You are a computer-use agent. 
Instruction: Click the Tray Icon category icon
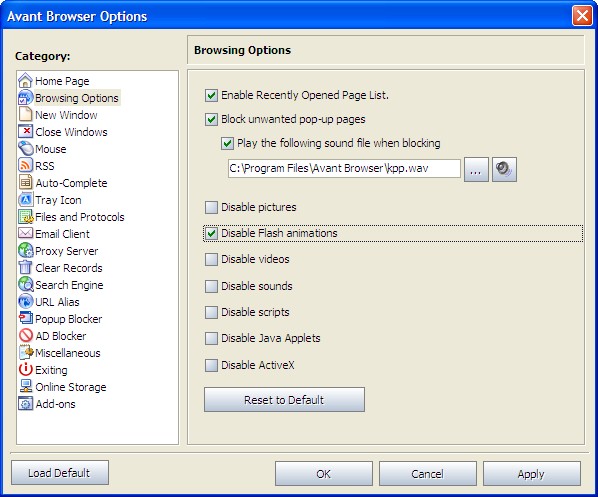click(25, 199)
